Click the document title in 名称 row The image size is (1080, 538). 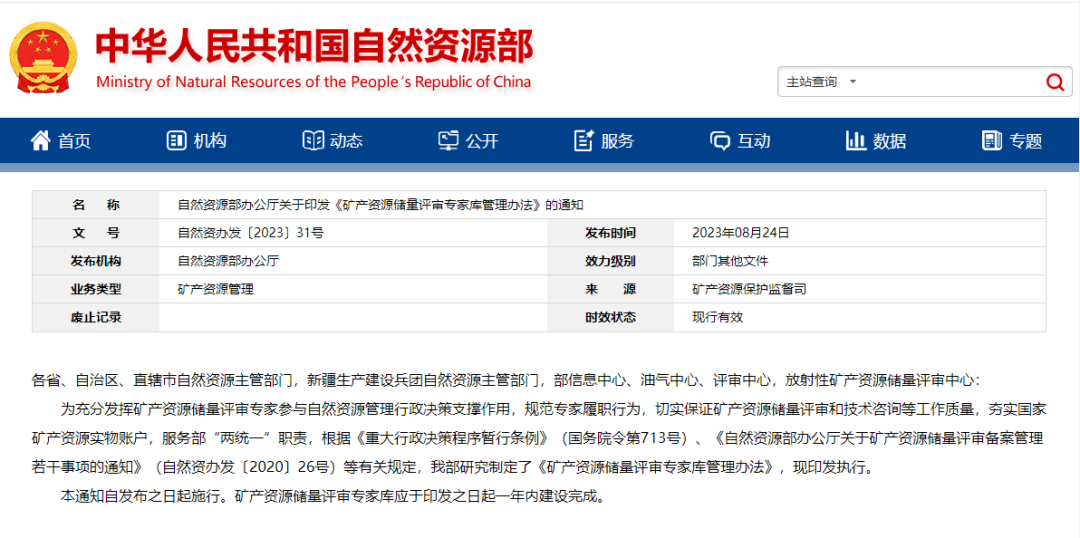[381, 205]
